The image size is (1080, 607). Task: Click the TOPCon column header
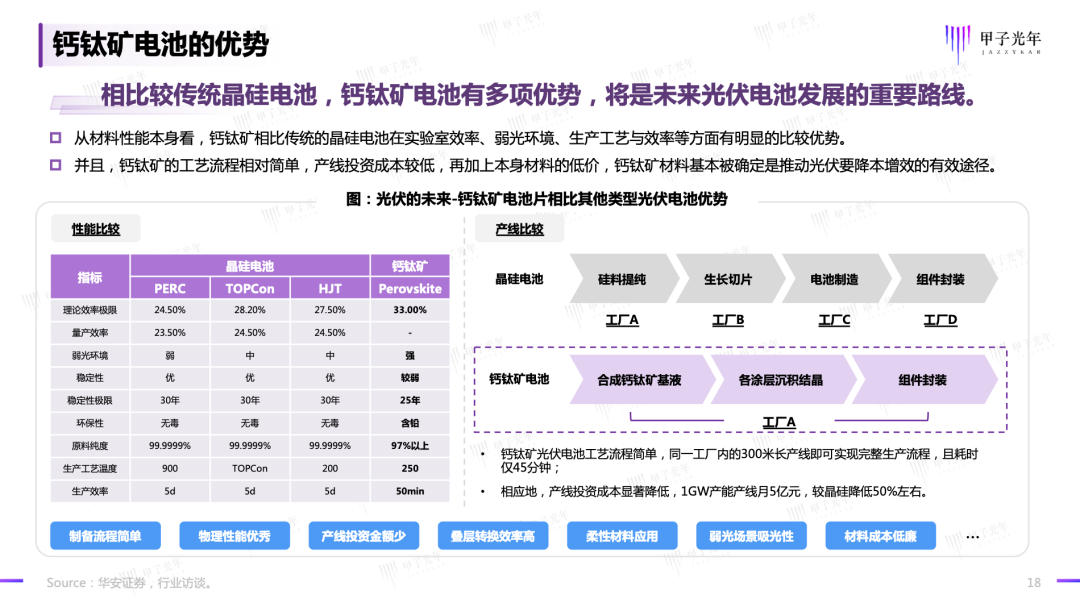pyautogui.click(x=250, y=288)
